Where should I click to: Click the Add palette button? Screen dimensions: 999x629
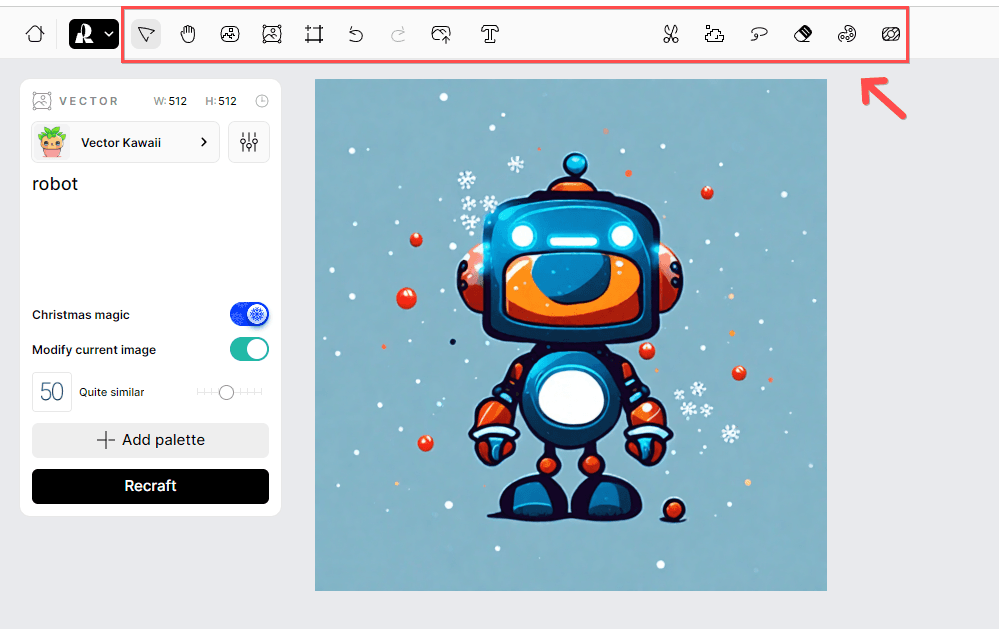pyautogui.click(x=150, y=440)
